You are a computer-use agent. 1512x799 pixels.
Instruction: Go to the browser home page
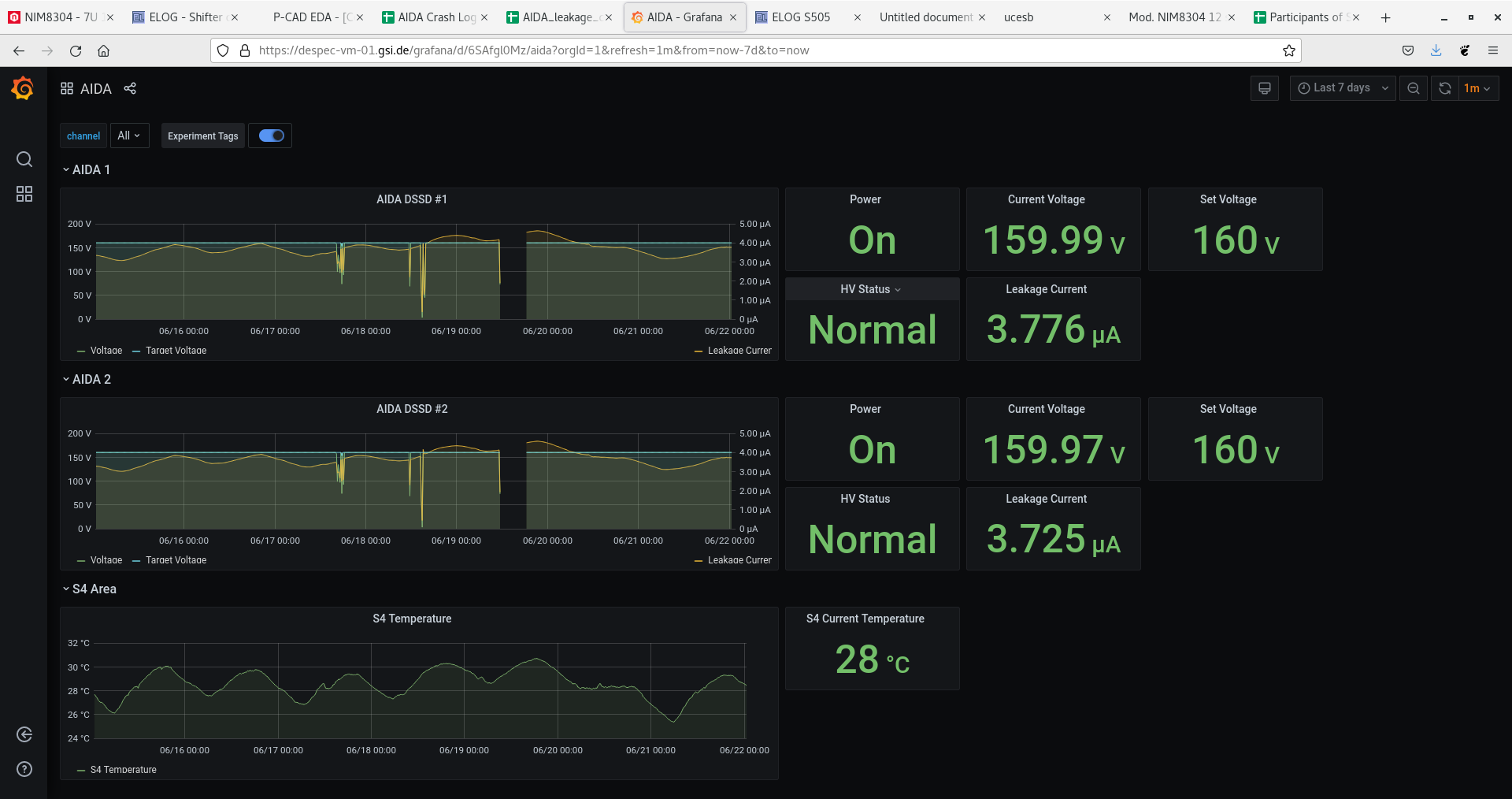tap(103, 50)
